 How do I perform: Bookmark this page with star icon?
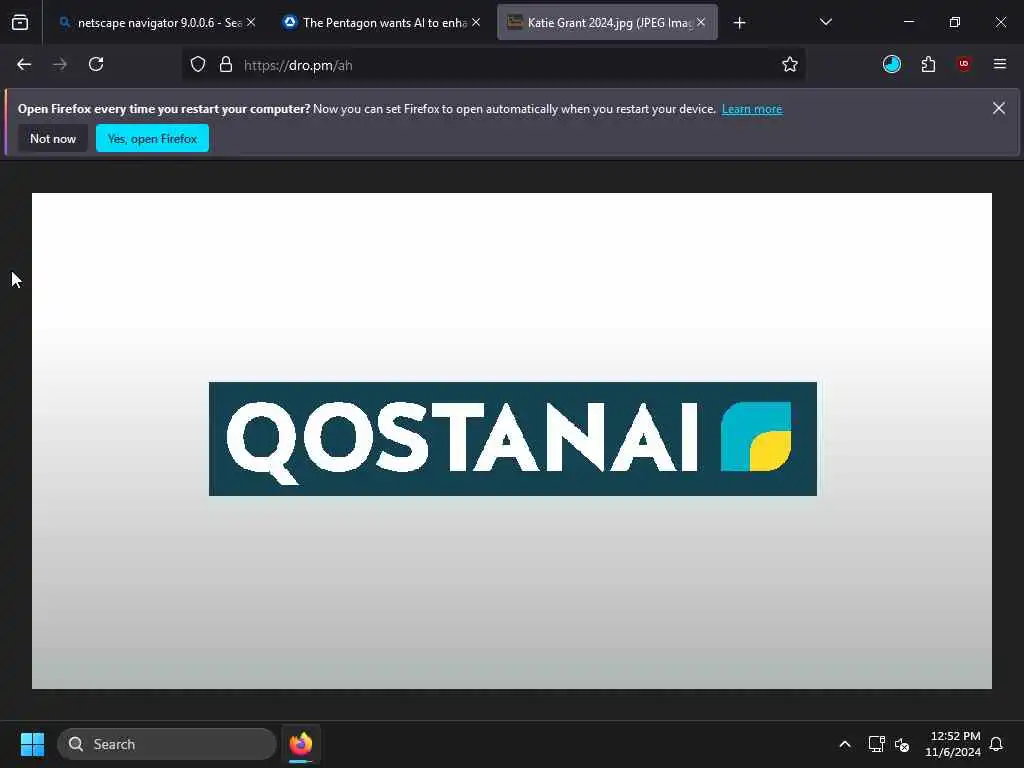(790, 65)
